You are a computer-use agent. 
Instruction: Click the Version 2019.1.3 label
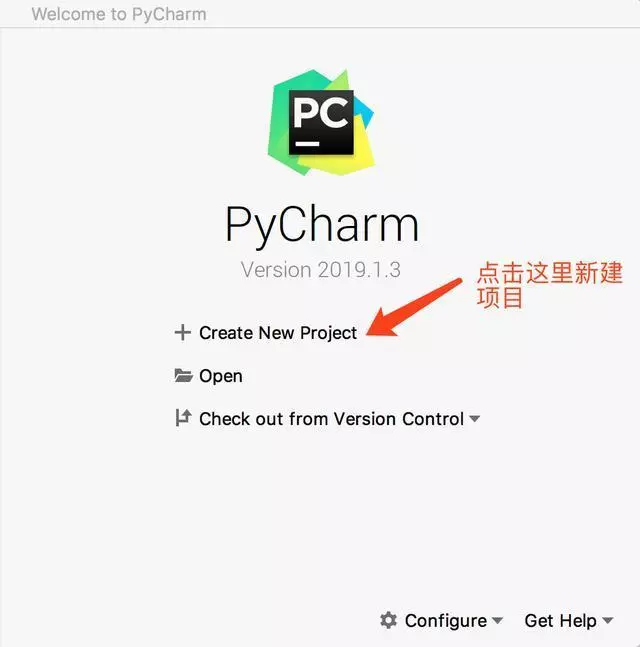[x=321, y=270]
